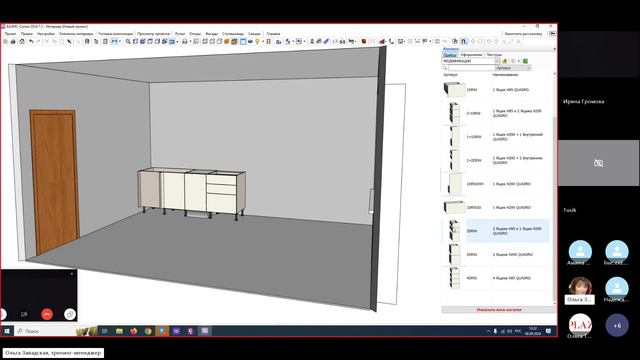The height and width of the screenshot is (360, 640).
Task: Click the Undo arrow in the toolbar
Action: [x=31, y=42]
